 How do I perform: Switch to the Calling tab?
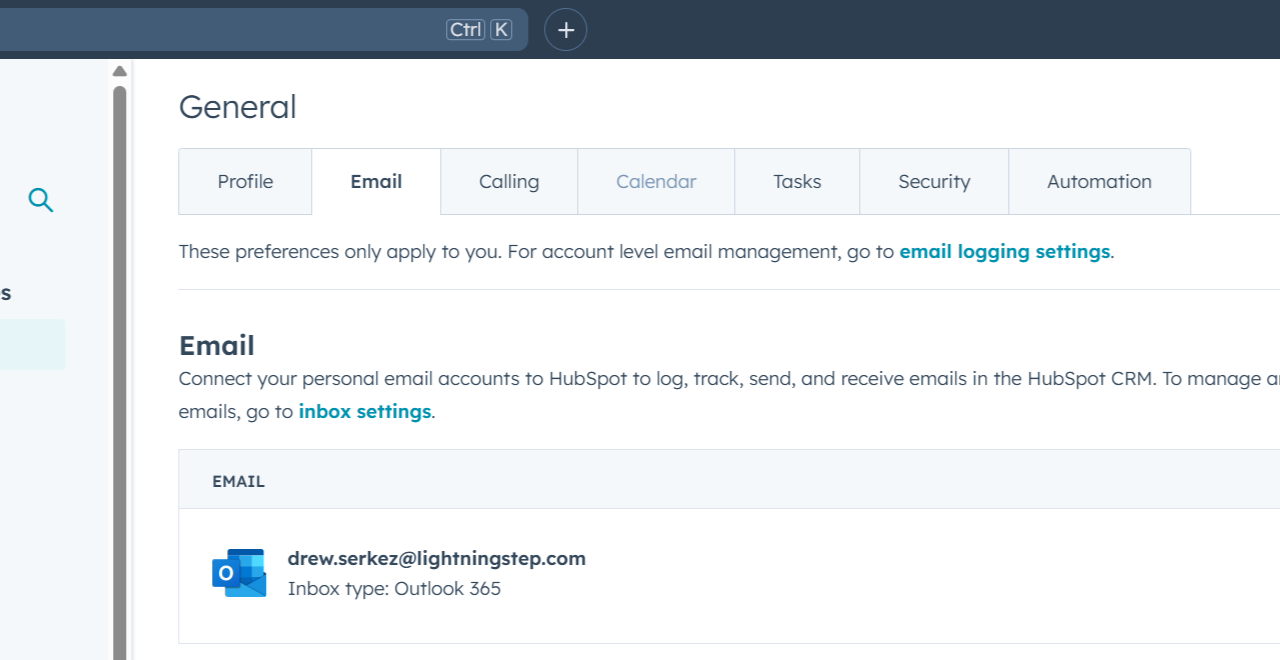(x=508, y=181)
